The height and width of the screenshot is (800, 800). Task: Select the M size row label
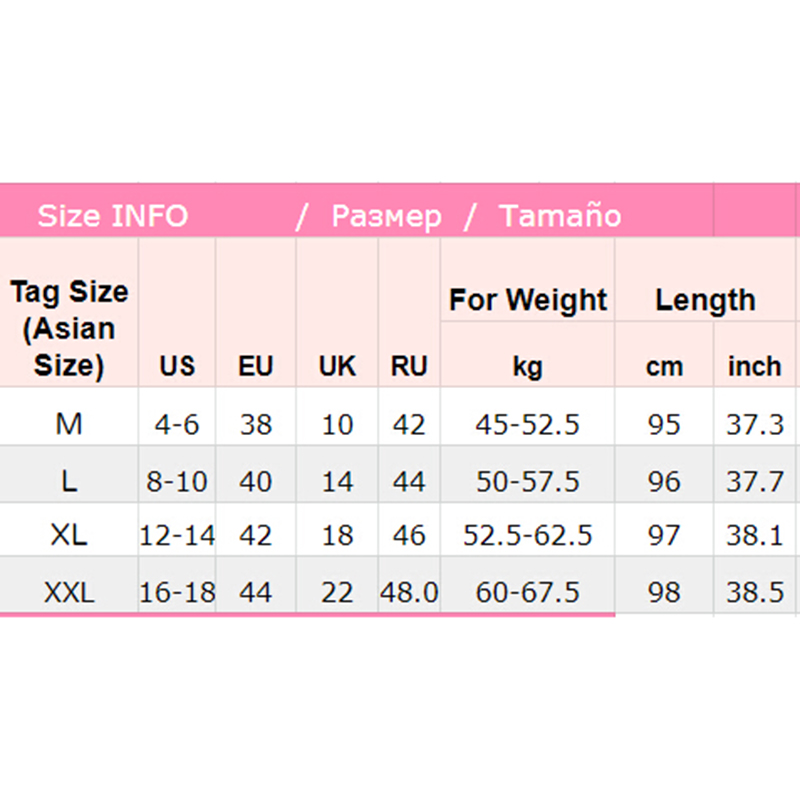point(69,425)
